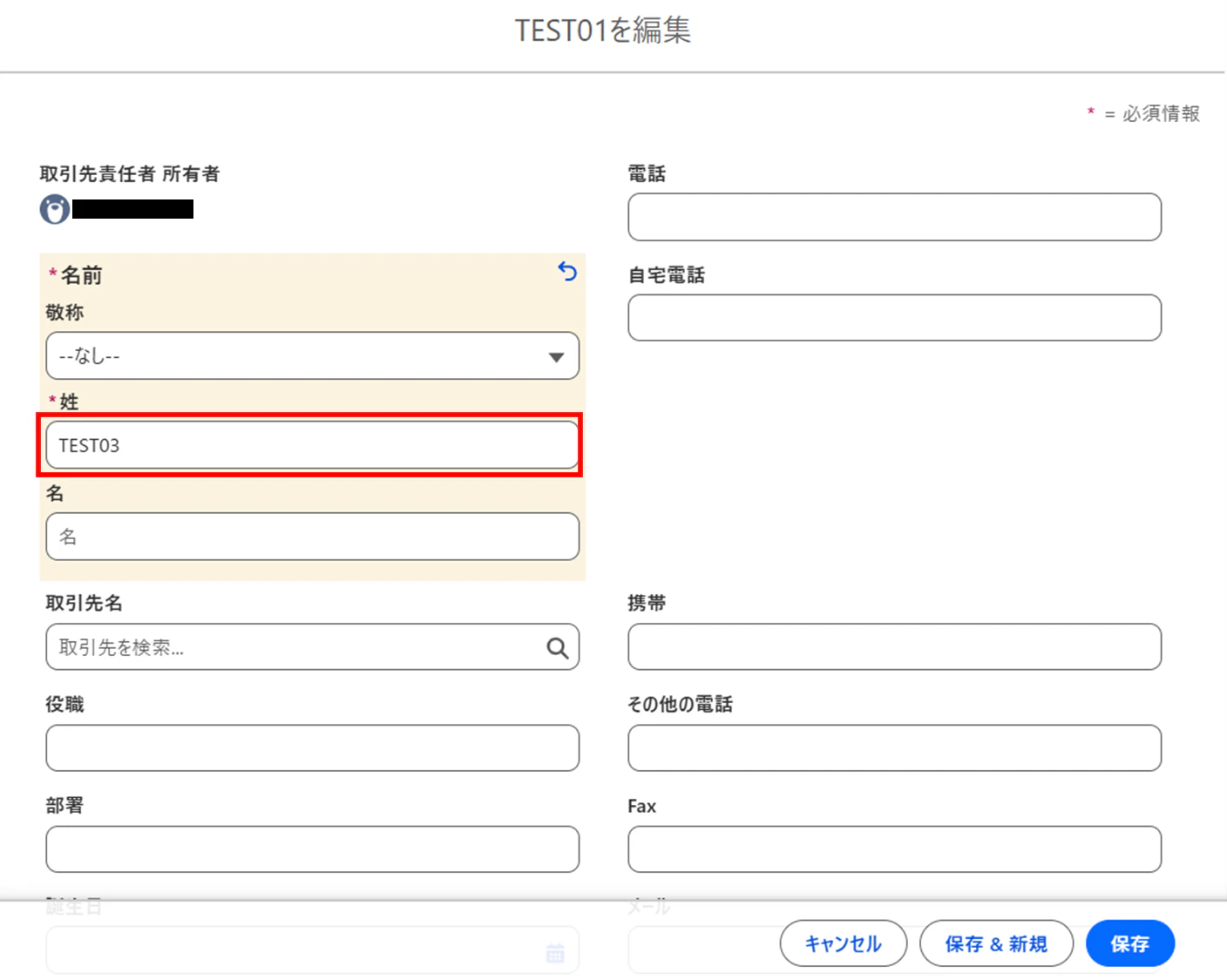Click the 必須情報 legend text
Image resolution: width=1227 pixels, height=980 pixels.
[x=1161, y=113]
